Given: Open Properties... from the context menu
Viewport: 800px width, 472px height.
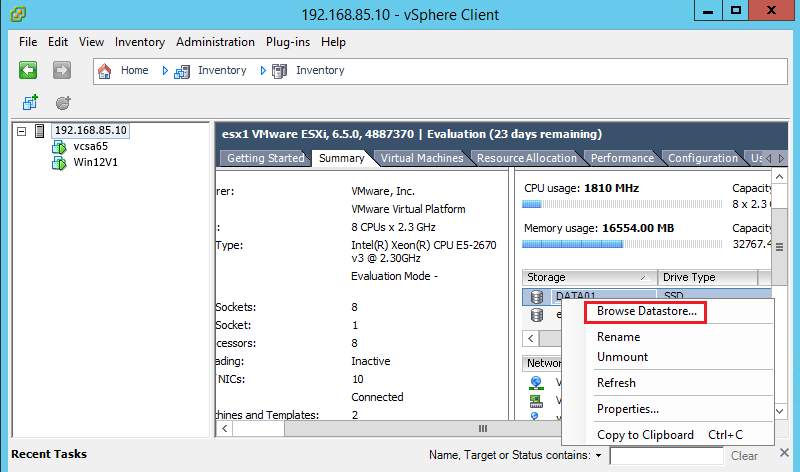Looking at the screenshot, I should (x=628, y=409).
